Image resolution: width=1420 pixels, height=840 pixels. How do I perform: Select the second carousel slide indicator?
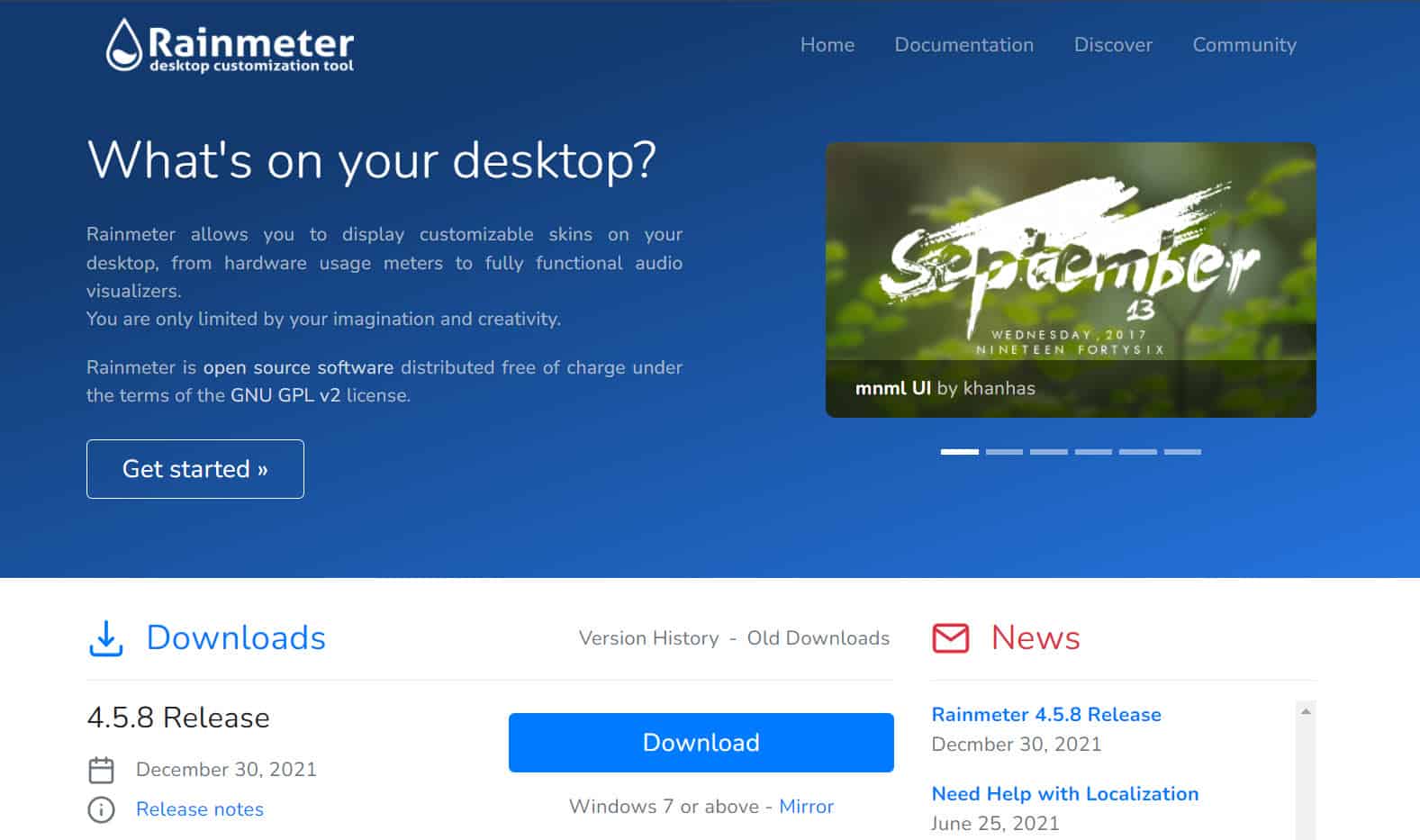(x=1004, y=452)
